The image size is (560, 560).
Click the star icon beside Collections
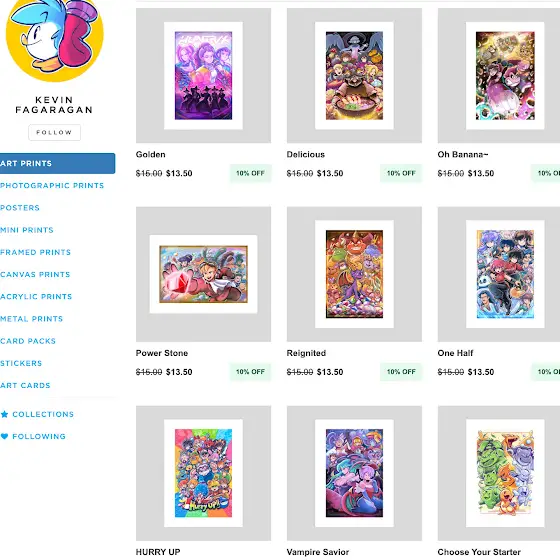4,414
